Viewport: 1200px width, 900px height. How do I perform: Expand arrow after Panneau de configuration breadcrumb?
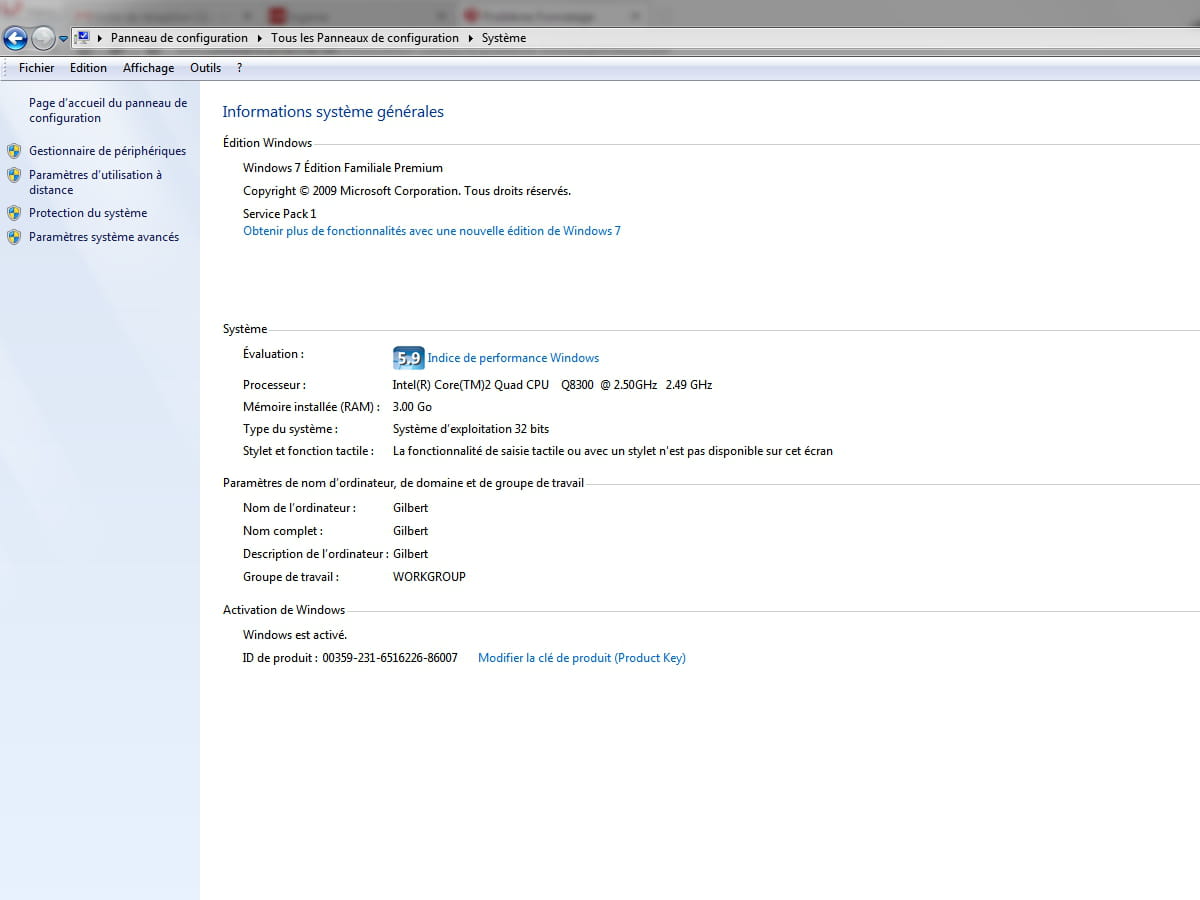point(260,38)
